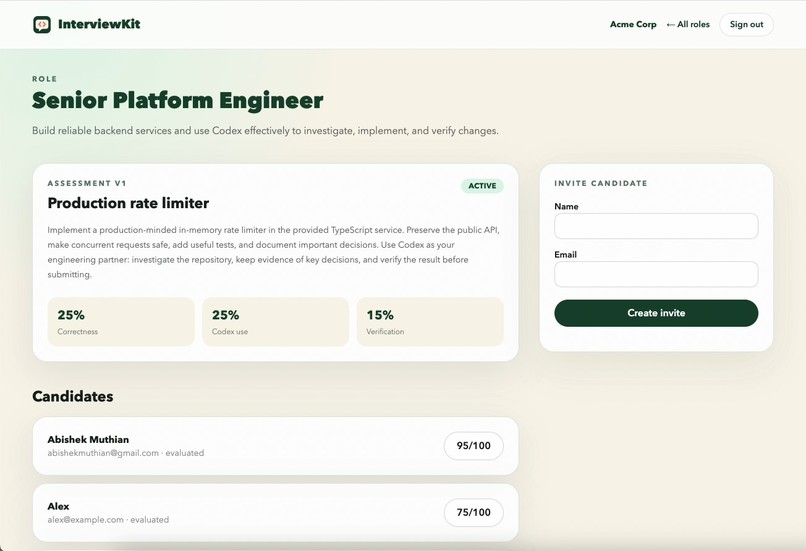Select the 25% Codex use card

click(x=276, y=322)
